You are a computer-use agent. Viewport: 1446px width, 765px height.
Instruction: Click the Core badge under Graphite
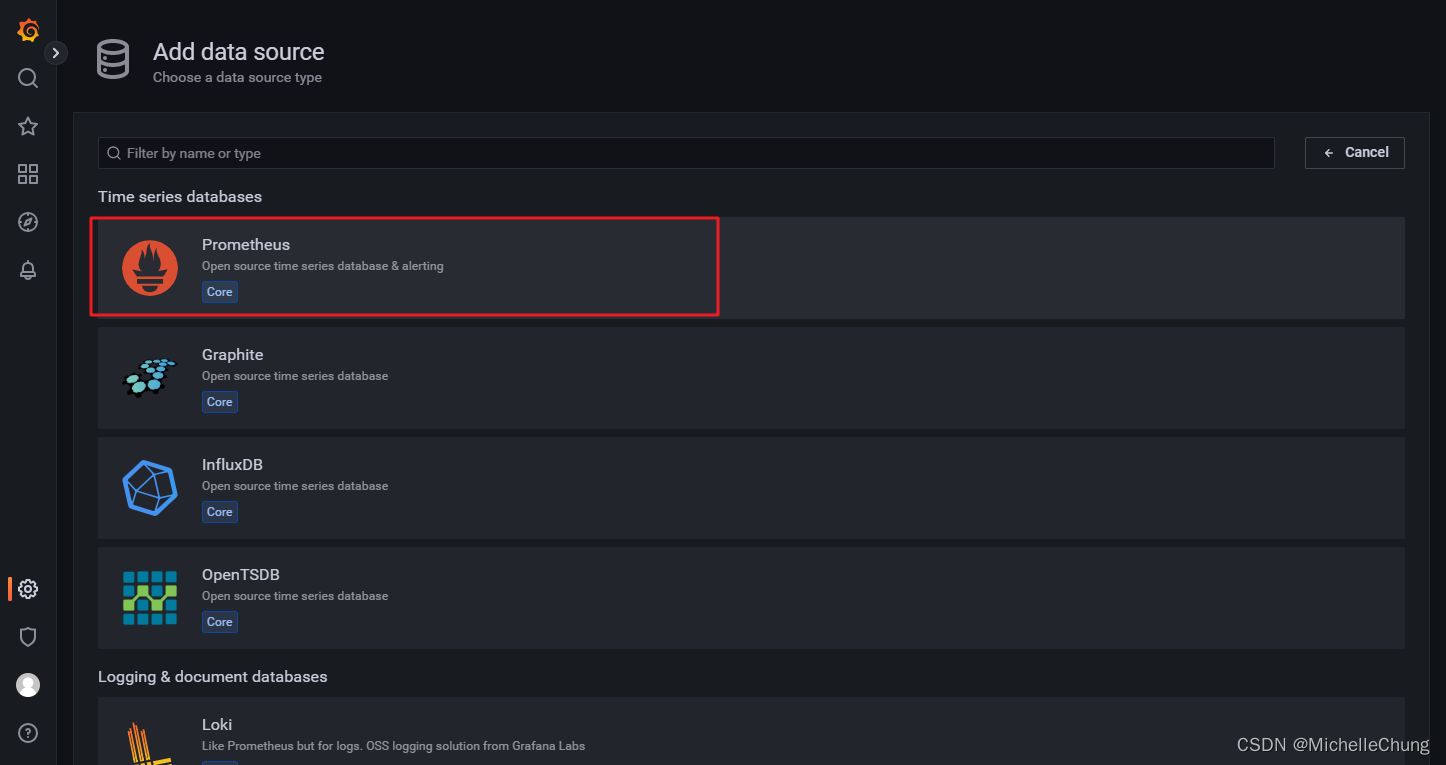coord(220,402)
